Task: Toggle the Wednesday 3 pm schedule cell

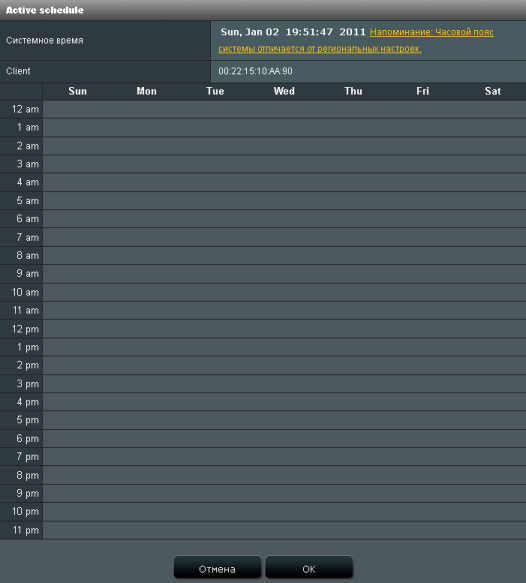Action: [284, 384]
